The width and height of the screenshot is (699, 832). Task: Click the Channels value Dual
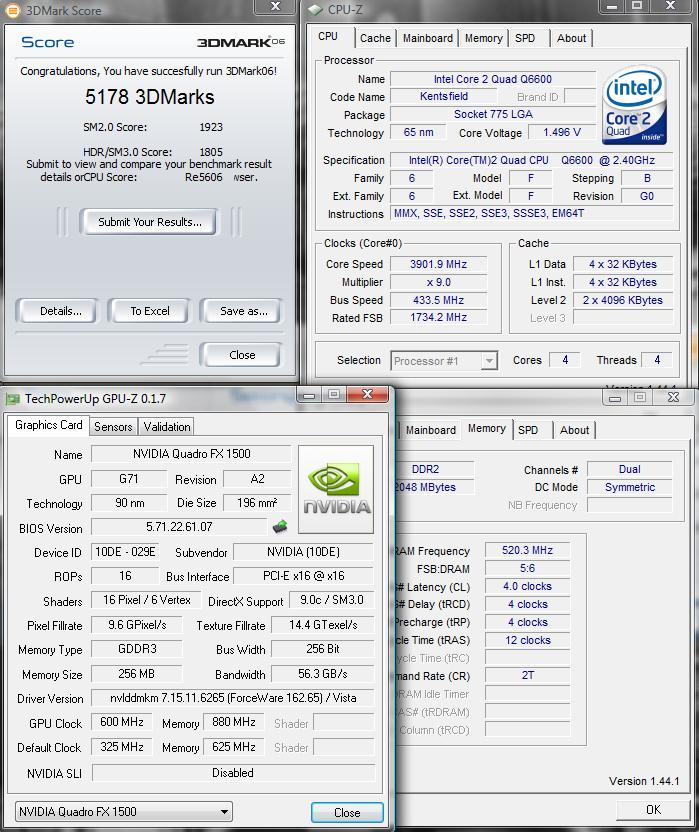[x=629, y=469]
